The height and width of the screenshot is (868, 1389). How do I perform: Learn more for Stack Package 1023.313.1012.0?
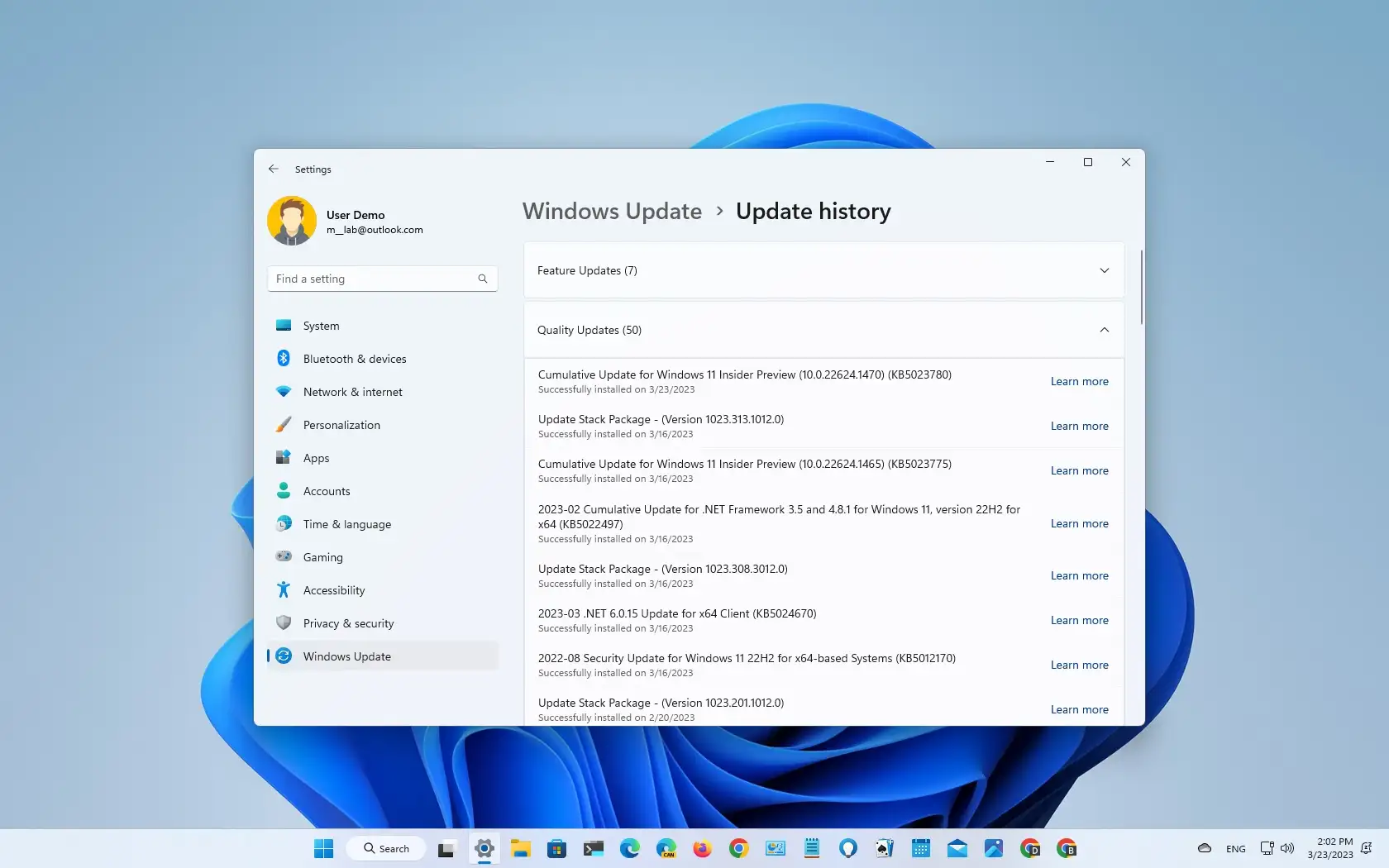pyautogui.click(x=1079, y=426)
